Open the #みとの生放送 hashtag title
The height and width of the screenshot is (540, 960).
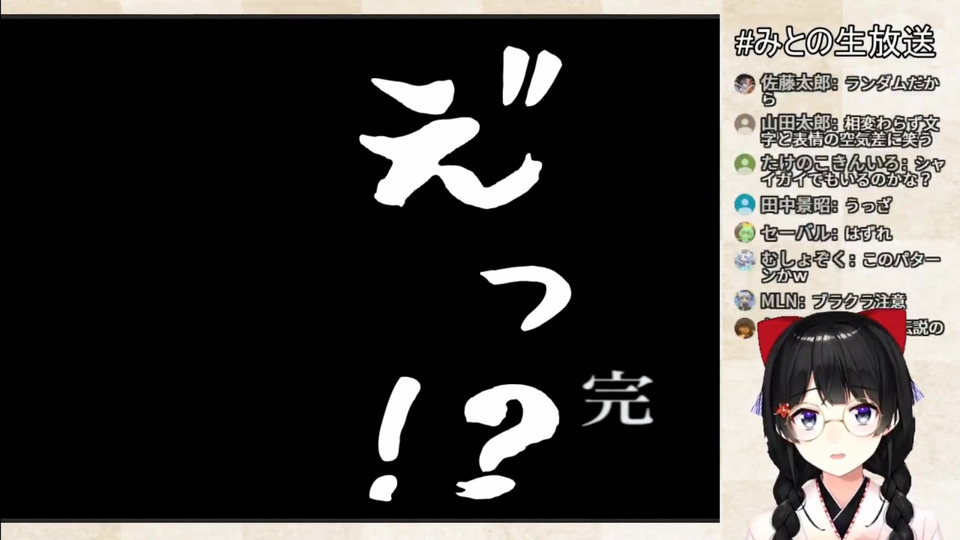pyautogui.click(x=834, y=42)
